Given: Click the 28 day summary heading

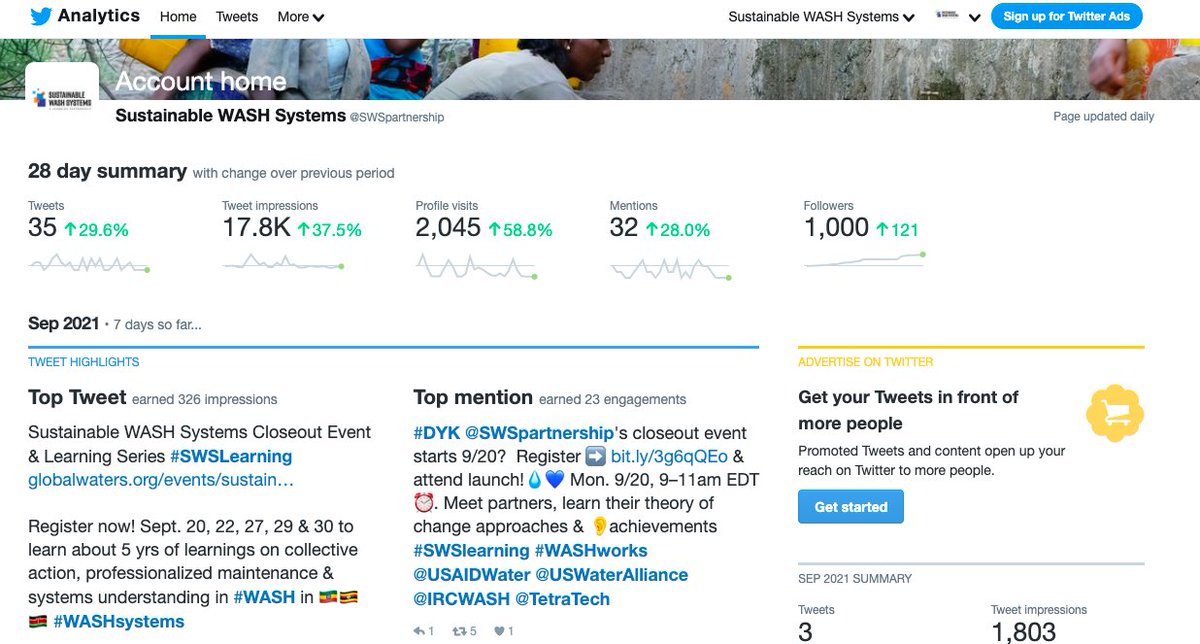Looking at the screenshot, I should 107,171.
